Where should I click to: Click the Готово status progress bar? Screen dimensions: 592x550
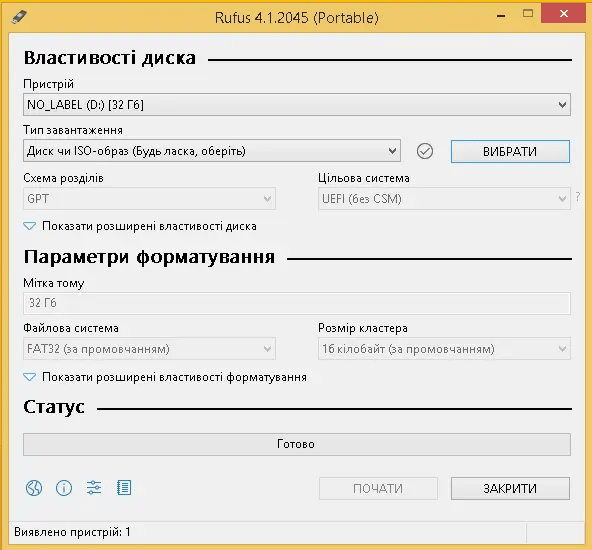tap(297, 444)
